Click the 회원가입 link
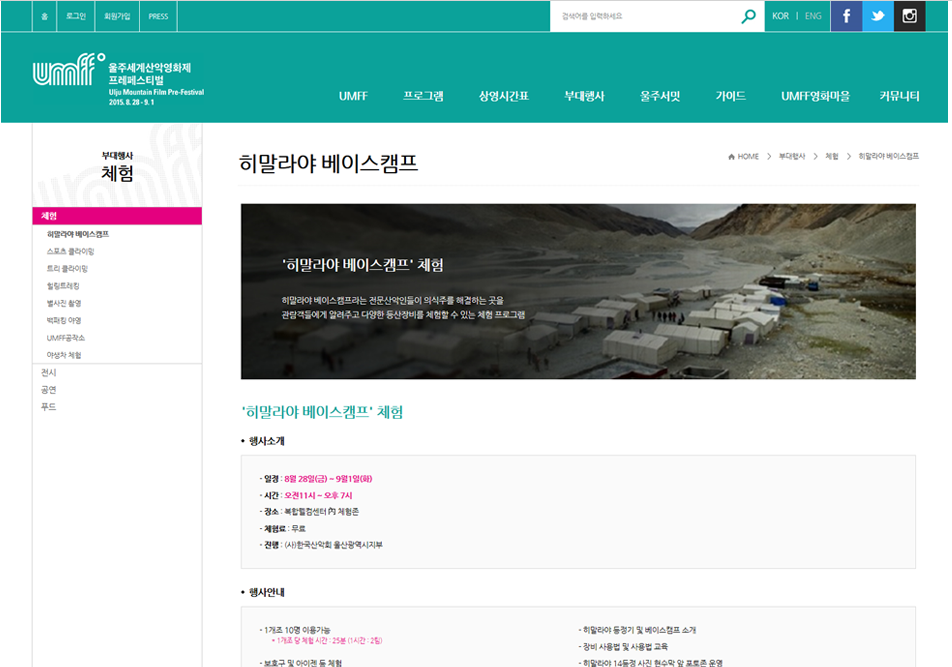The height and width of the screenshot is (667, 952). tap(117, 16)
